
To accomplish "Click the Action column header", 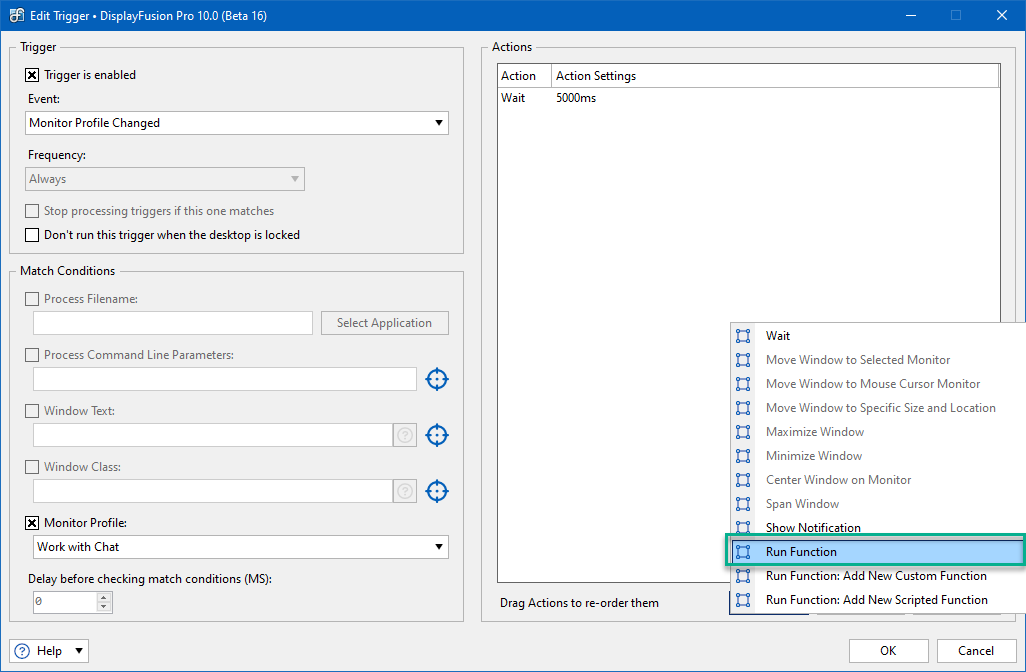I will [524, 76].
